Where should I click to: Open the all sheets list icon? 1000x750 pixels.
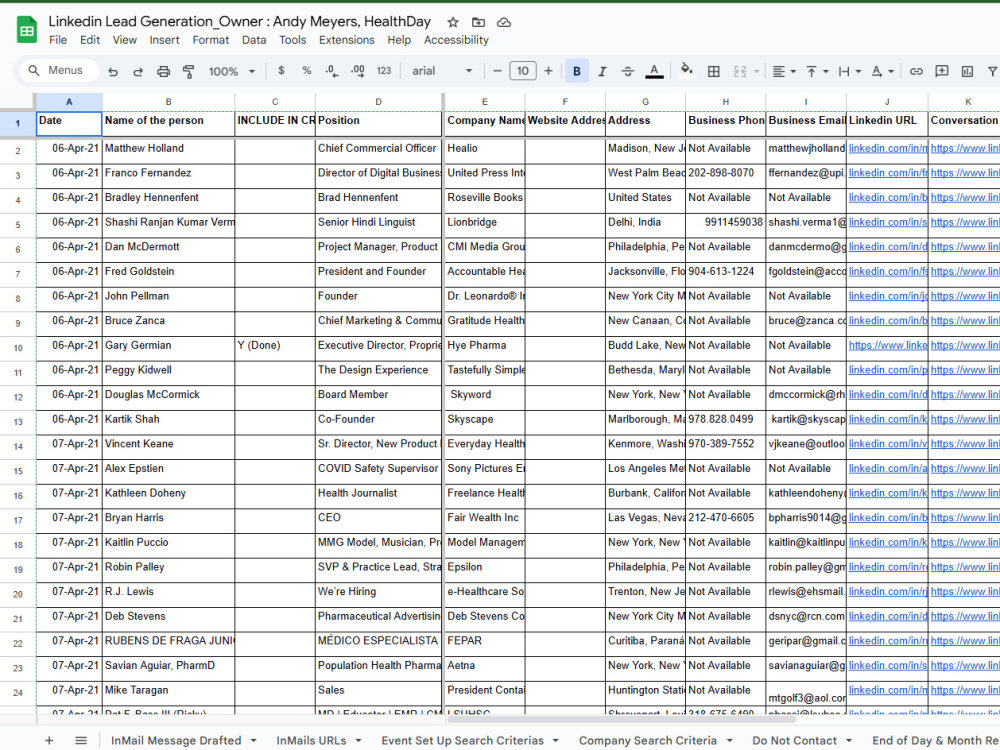tap(81, 740)
